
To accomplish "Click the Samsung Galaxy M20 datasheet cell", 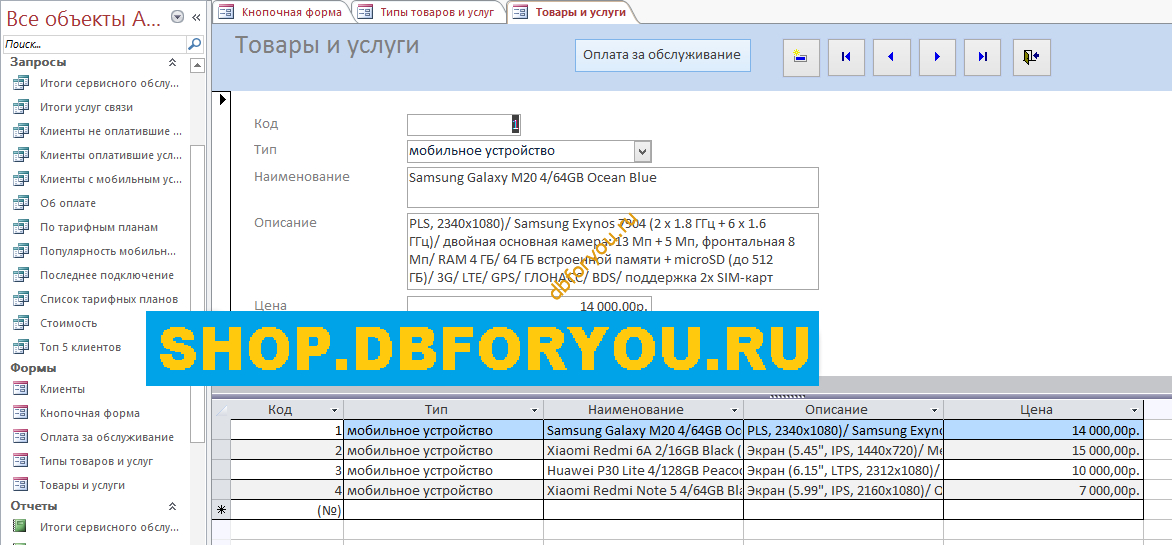I will pyautogui.click(x=644, y=431).
